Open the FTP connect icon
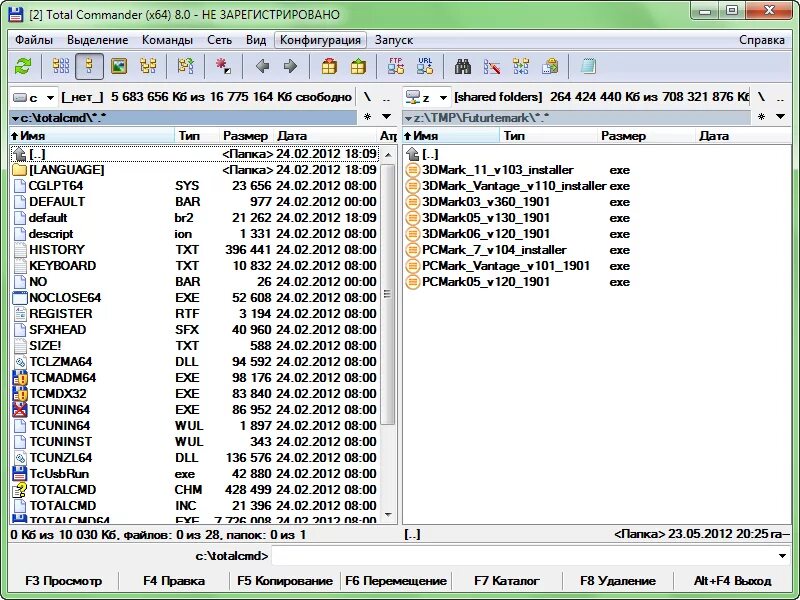This screenshot has width=800, height=600. (x=396, y=66)
